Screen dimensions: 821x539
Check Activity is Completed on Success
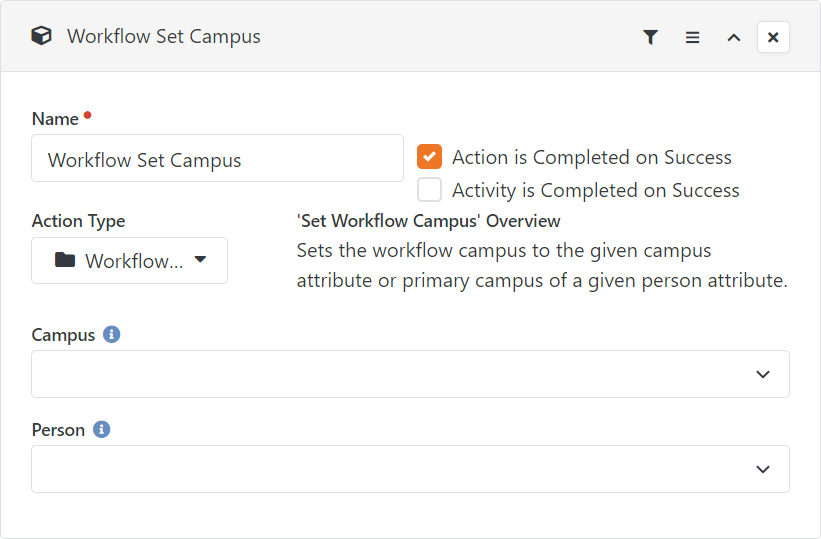click(429, 190)
